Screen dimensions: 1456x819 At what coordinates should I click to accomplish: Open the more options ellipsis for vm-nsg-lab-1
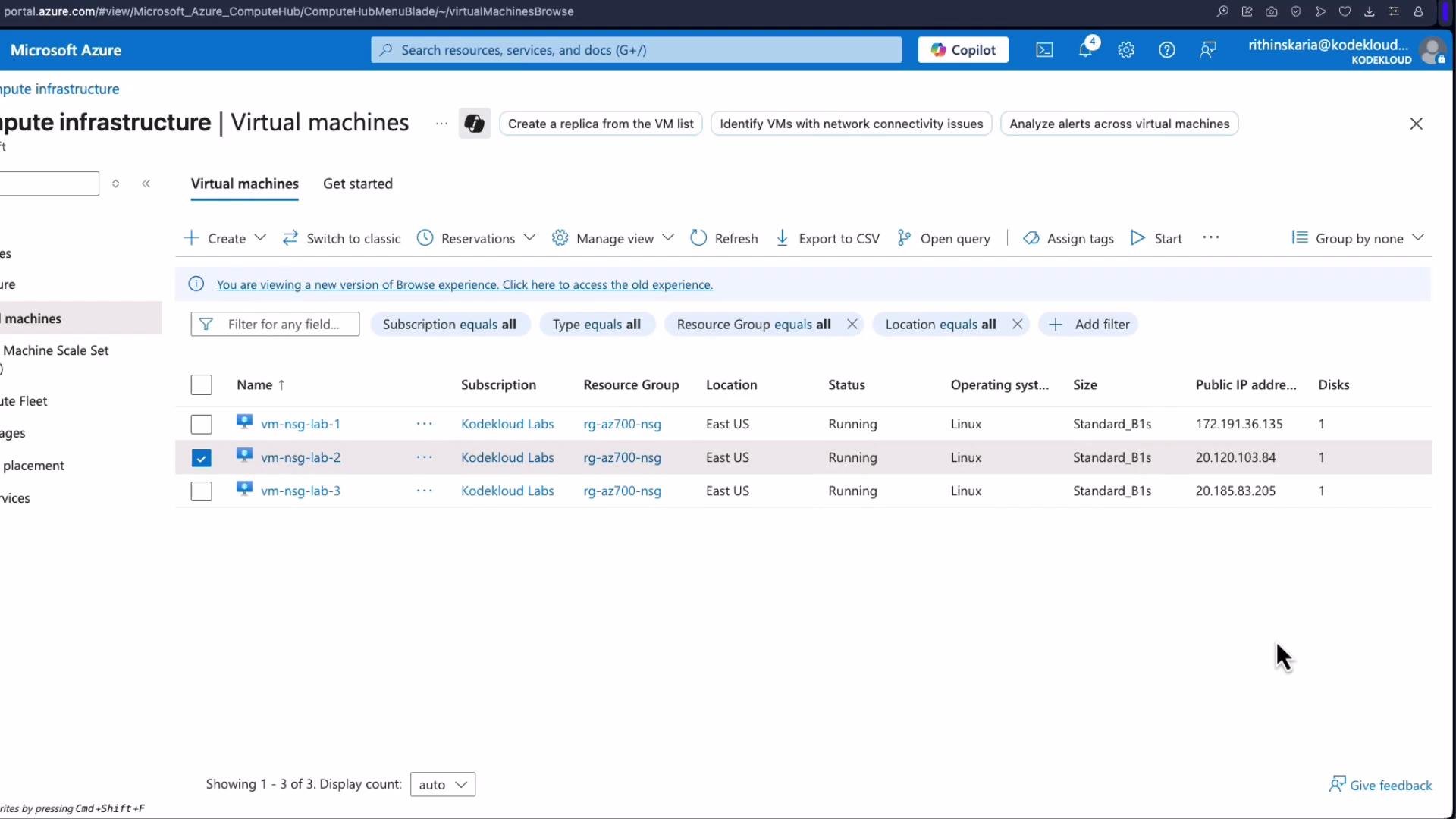click(425, 424)
